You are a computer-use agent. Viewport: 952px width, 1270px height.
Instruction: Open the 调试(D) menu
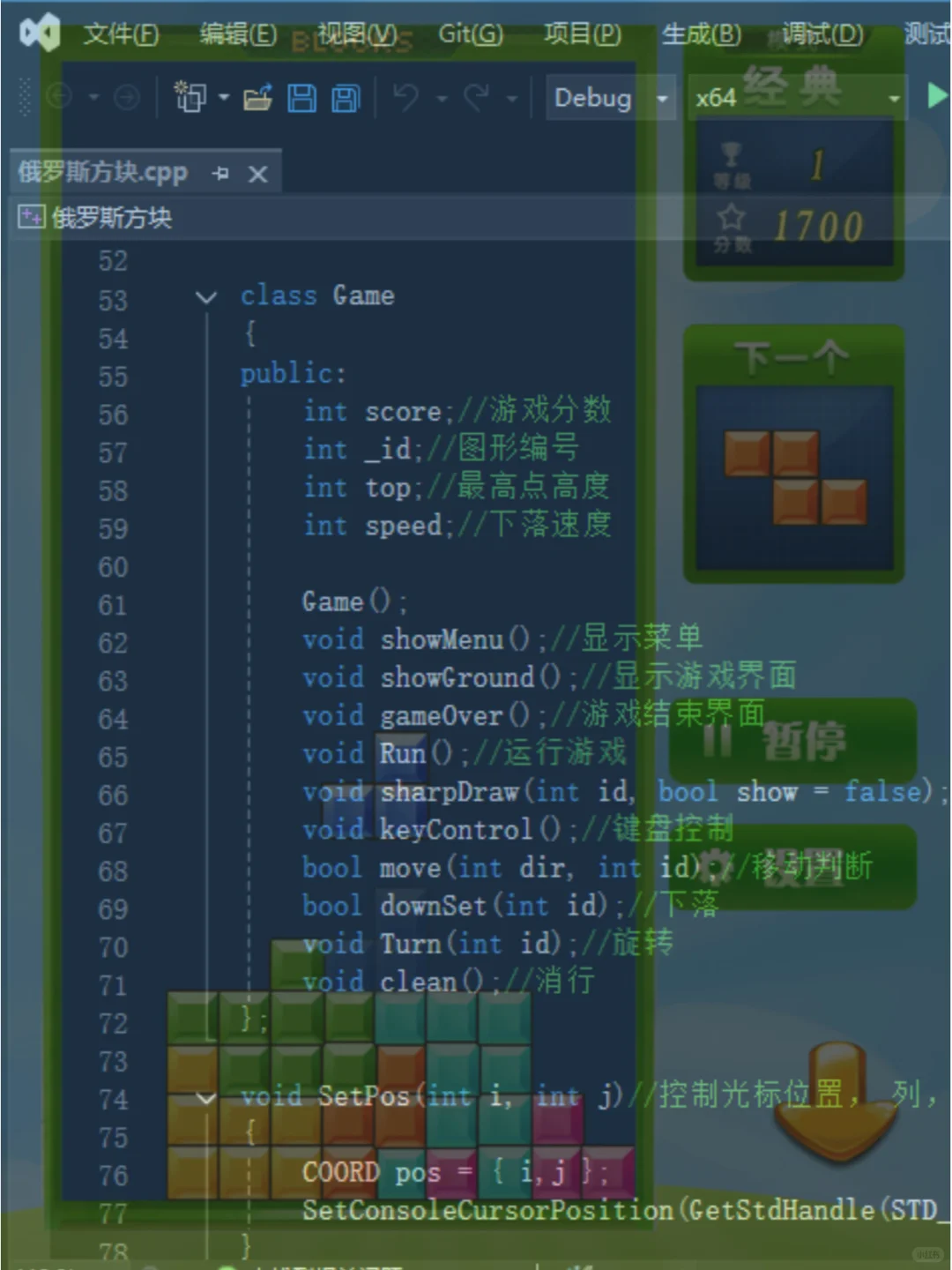(x=822, y=34)
